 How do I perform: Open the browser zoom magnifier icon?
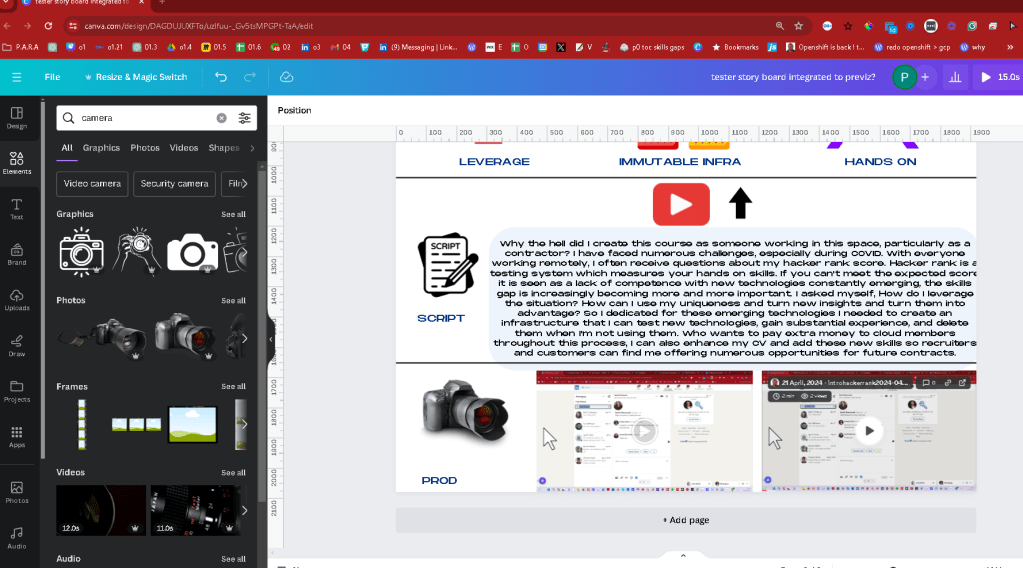tap(780, 26)
